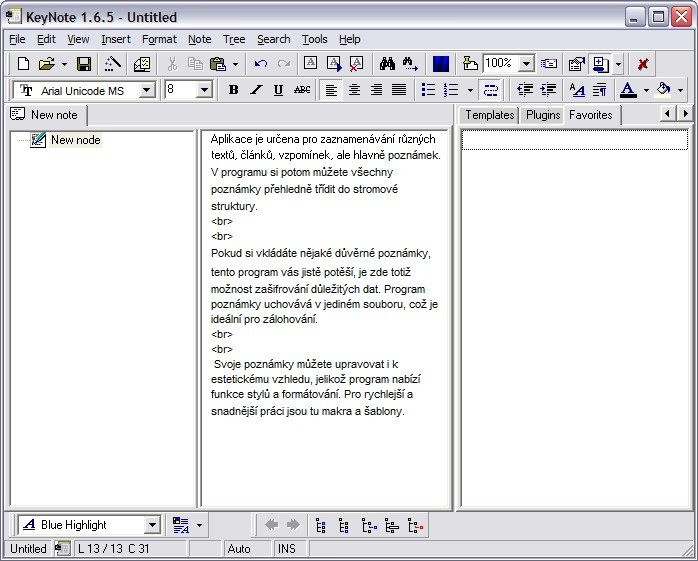Increase indent with the indent icon
The image size is (698, 561).
pos(548,90)
